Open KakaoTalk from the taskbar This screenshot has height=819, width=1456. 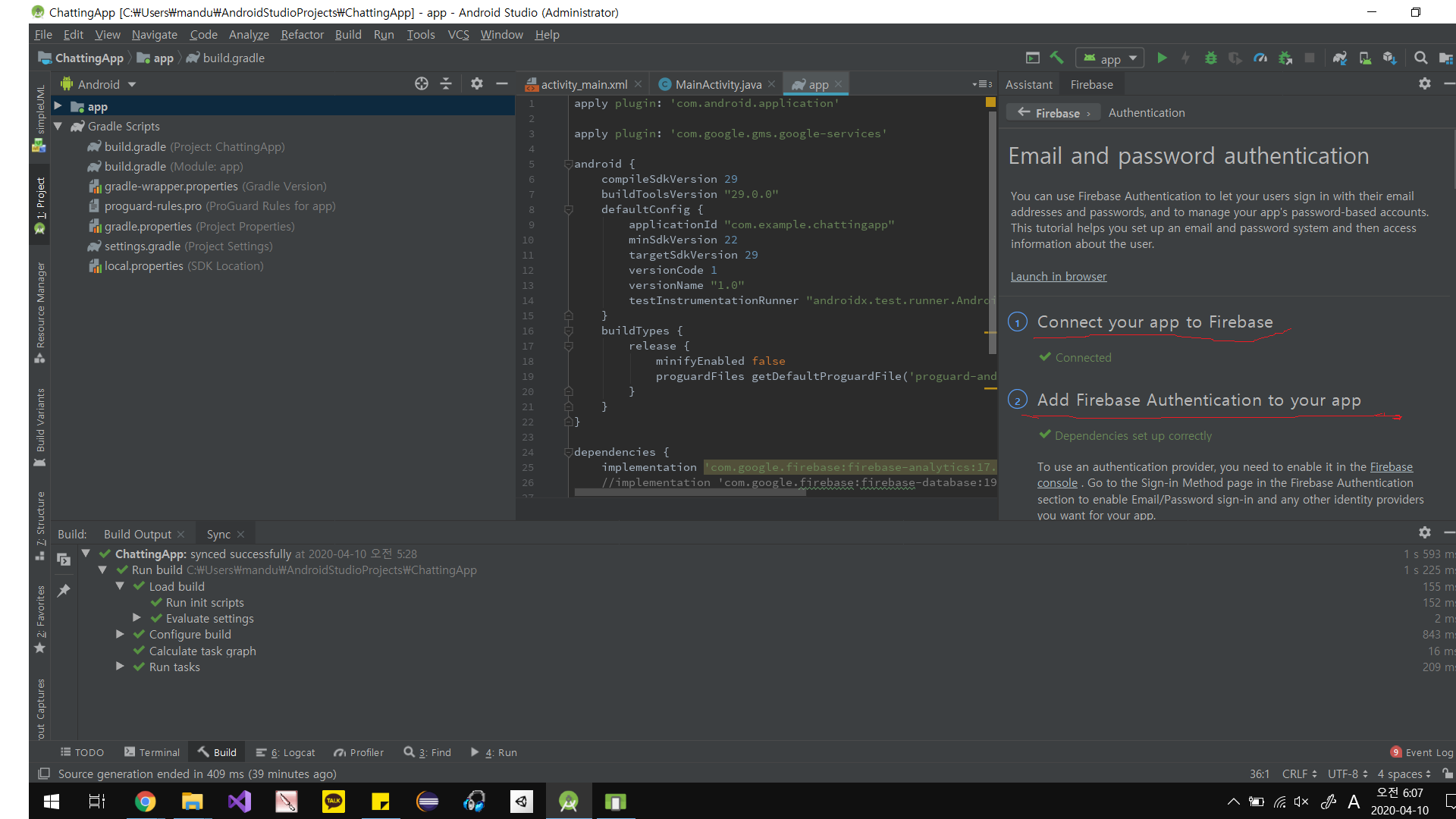click(x=333, y=801)
